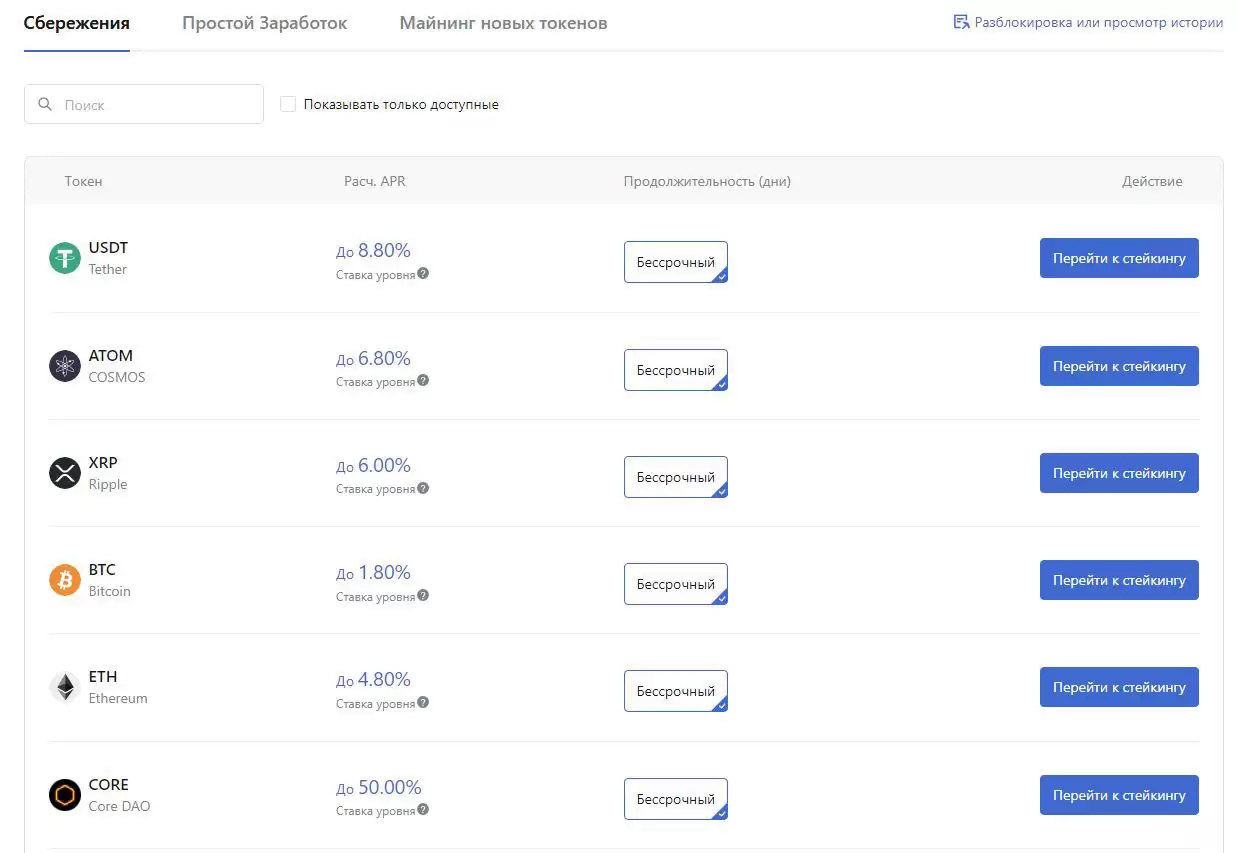
Task: Go to the "Сбережения" tab
Action: pos(76,23)
